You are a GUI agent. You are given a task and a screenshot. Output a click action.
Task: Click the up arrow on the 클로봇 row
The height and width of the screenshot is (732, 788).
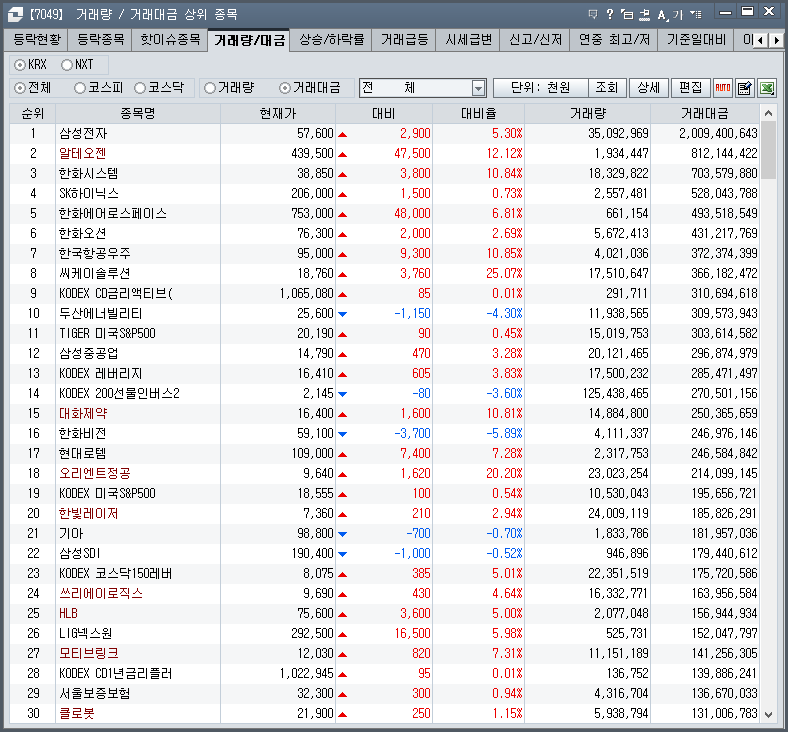point(343,714)
